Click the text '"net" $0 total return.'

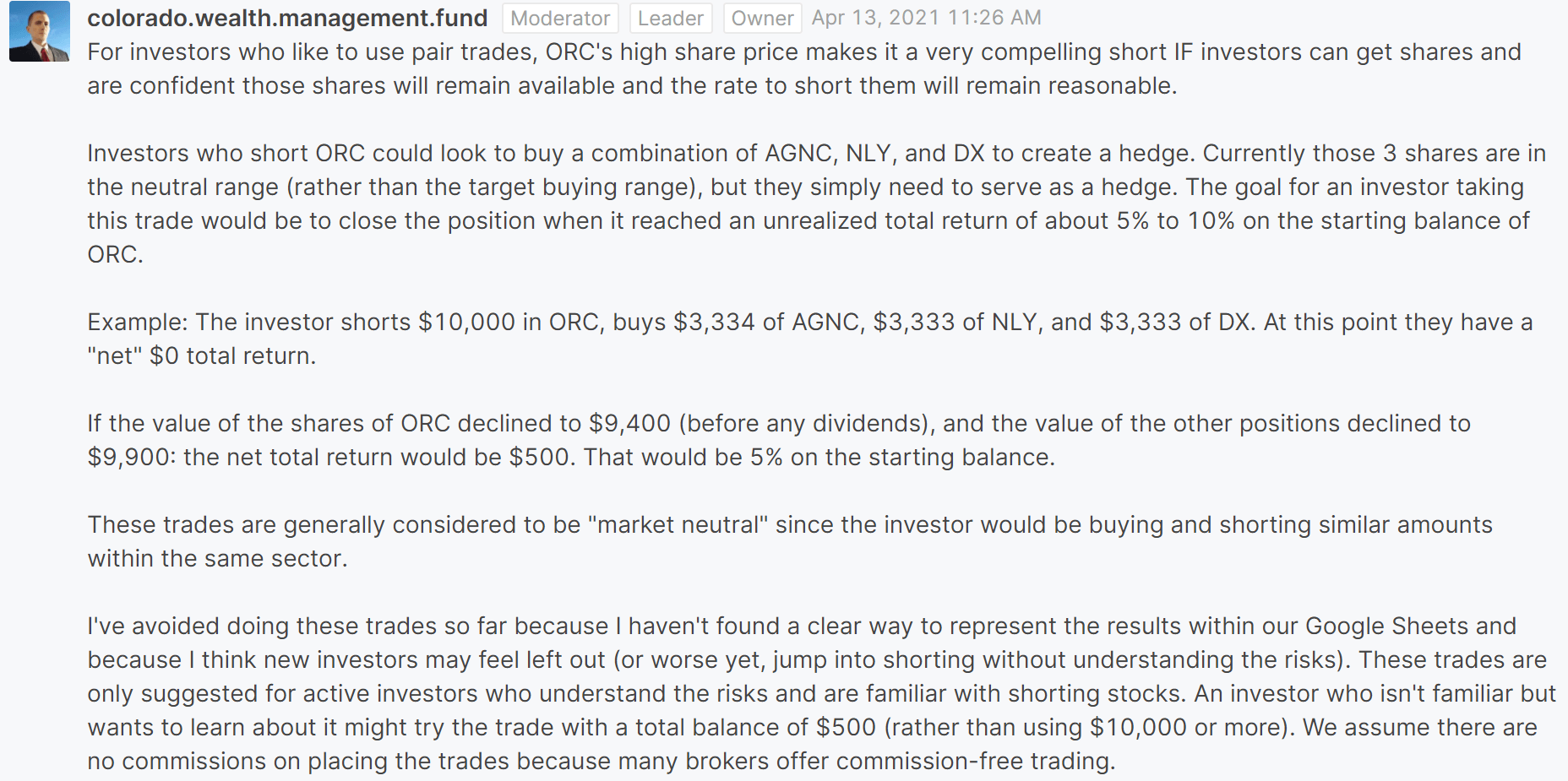(201, 355)
